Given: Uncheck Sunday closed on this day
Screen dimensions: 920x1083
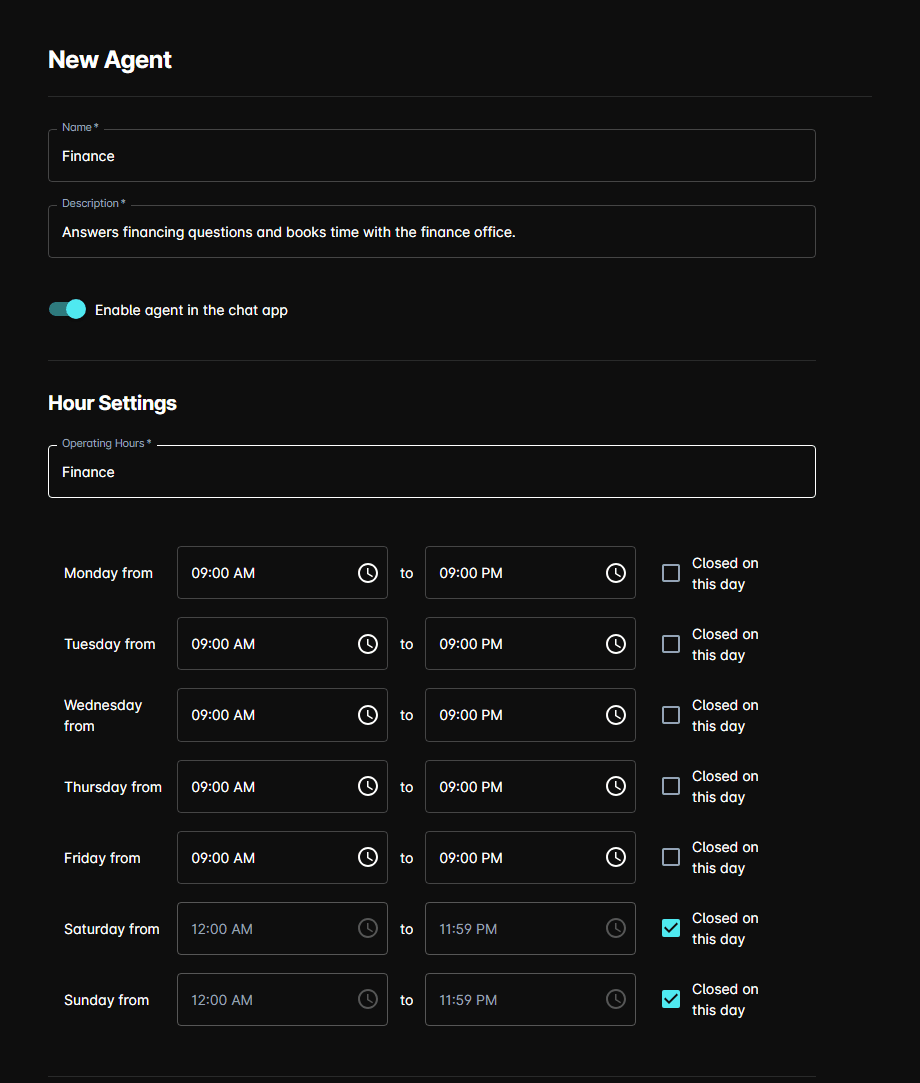Looking at the screenshot, I should pyautogui.click(x=671, y=999).
